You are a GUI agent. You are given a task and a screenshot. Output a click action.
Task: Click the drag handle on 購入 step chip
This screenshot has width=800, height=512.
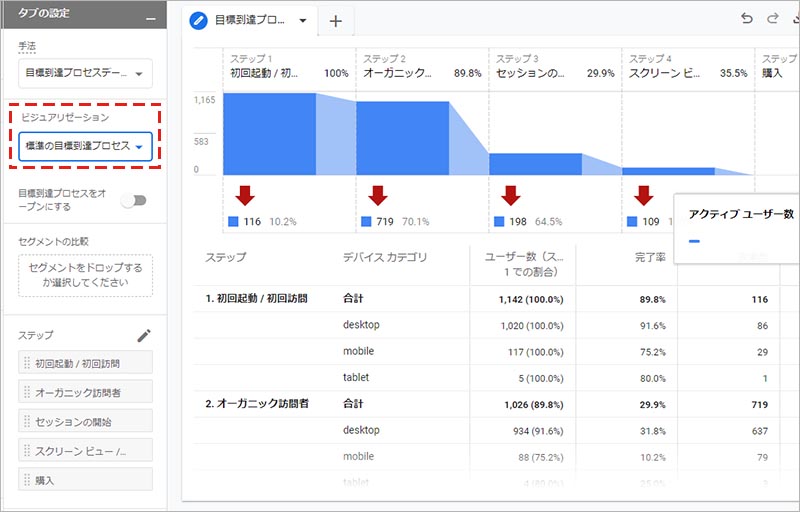point(27,480)
